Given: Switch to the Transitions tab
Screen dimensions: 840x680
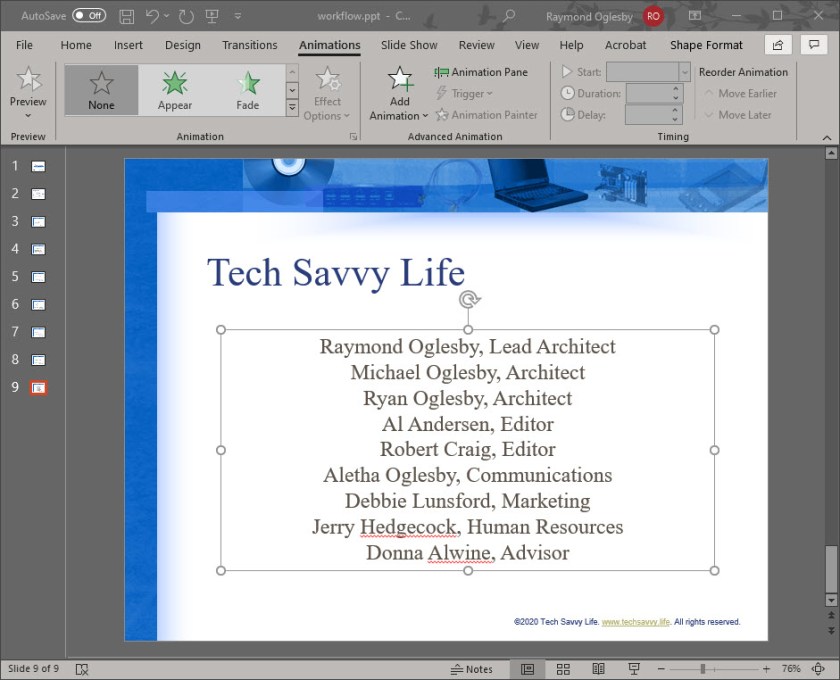Looking at the screenshot, I should pyautogui.click(x=249, y=45).
